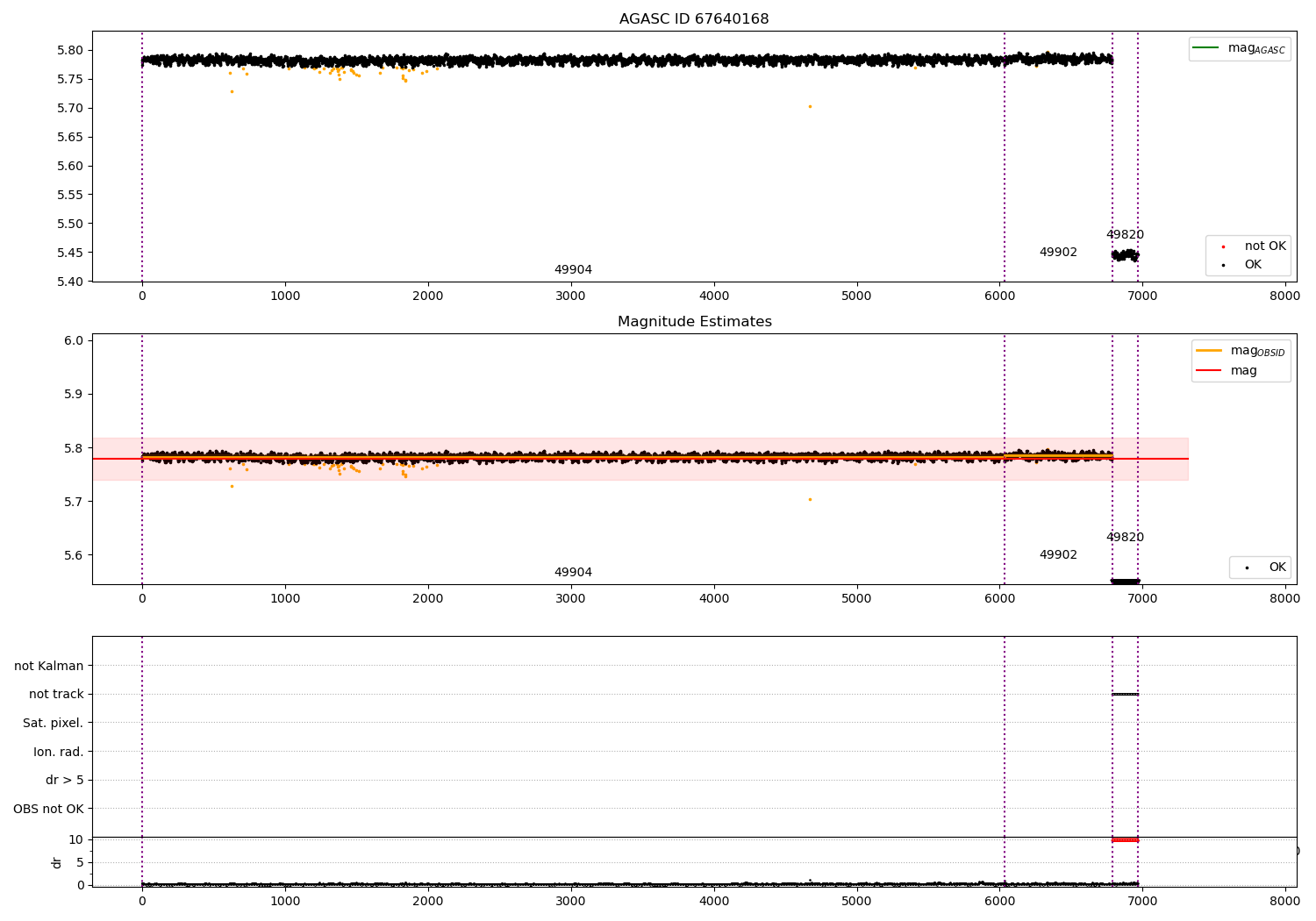Image resolution: width=1316 pixels, height=921 pixels.
Task: Click the 10 tick on dr axis
Action: [x=76, y=839]
